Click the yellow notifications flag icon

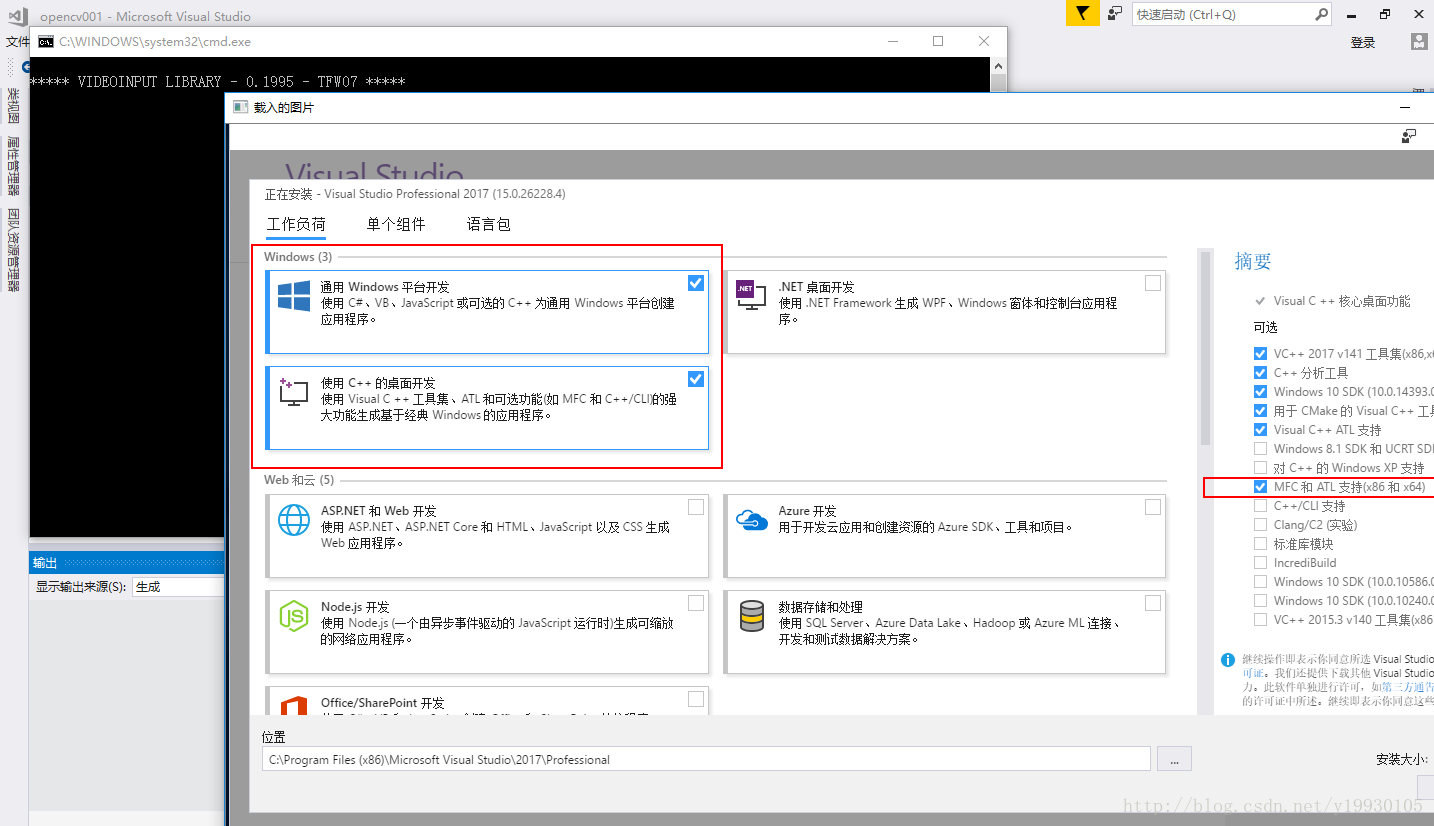coord(1082,13)
